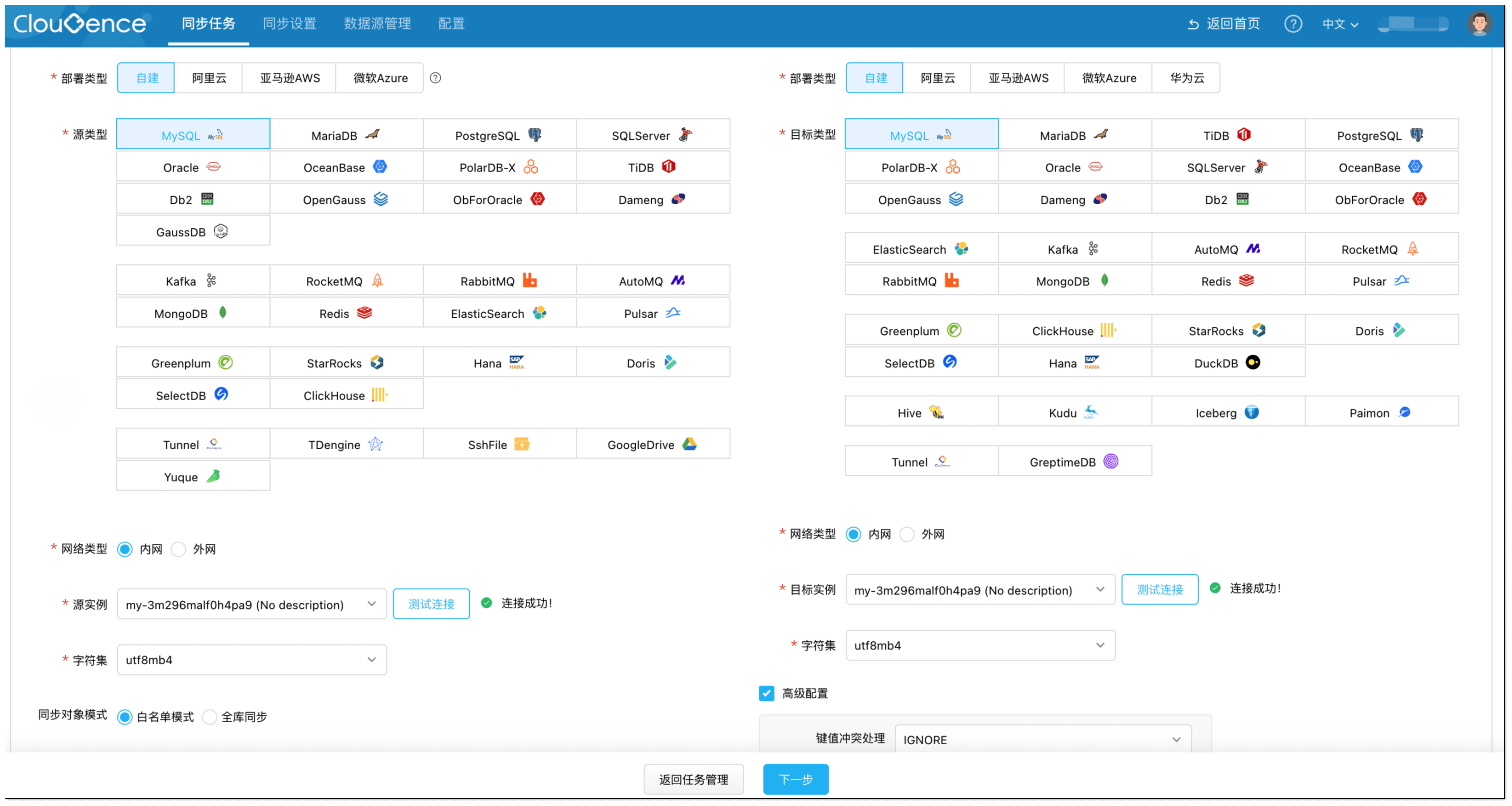Viewport: 1512px width, 806px height.
Task: Select target MySQL option
Action: click(x=921, y=134)
